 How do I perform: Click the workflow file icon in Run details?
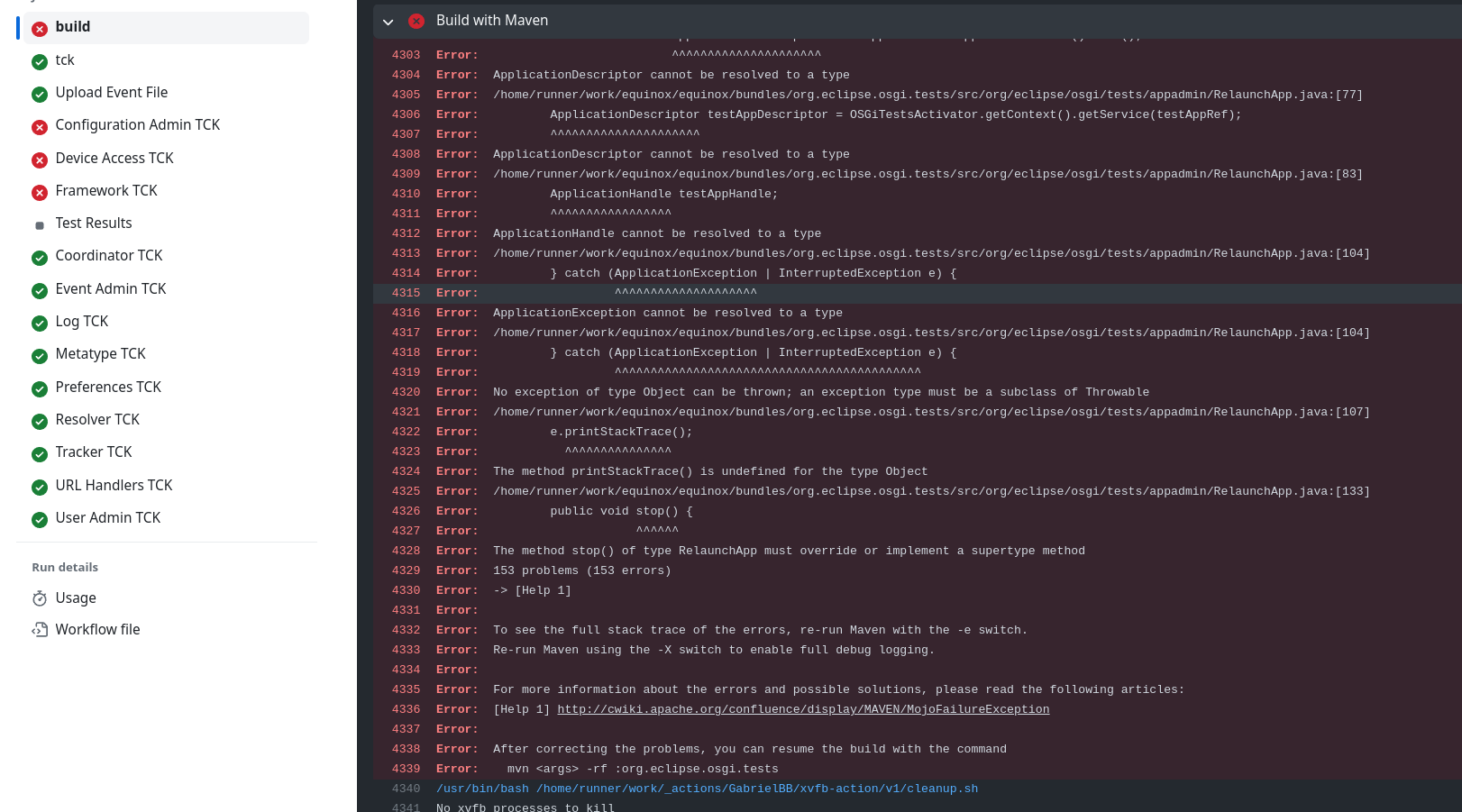pyautogui.click(x=40, y=629)
